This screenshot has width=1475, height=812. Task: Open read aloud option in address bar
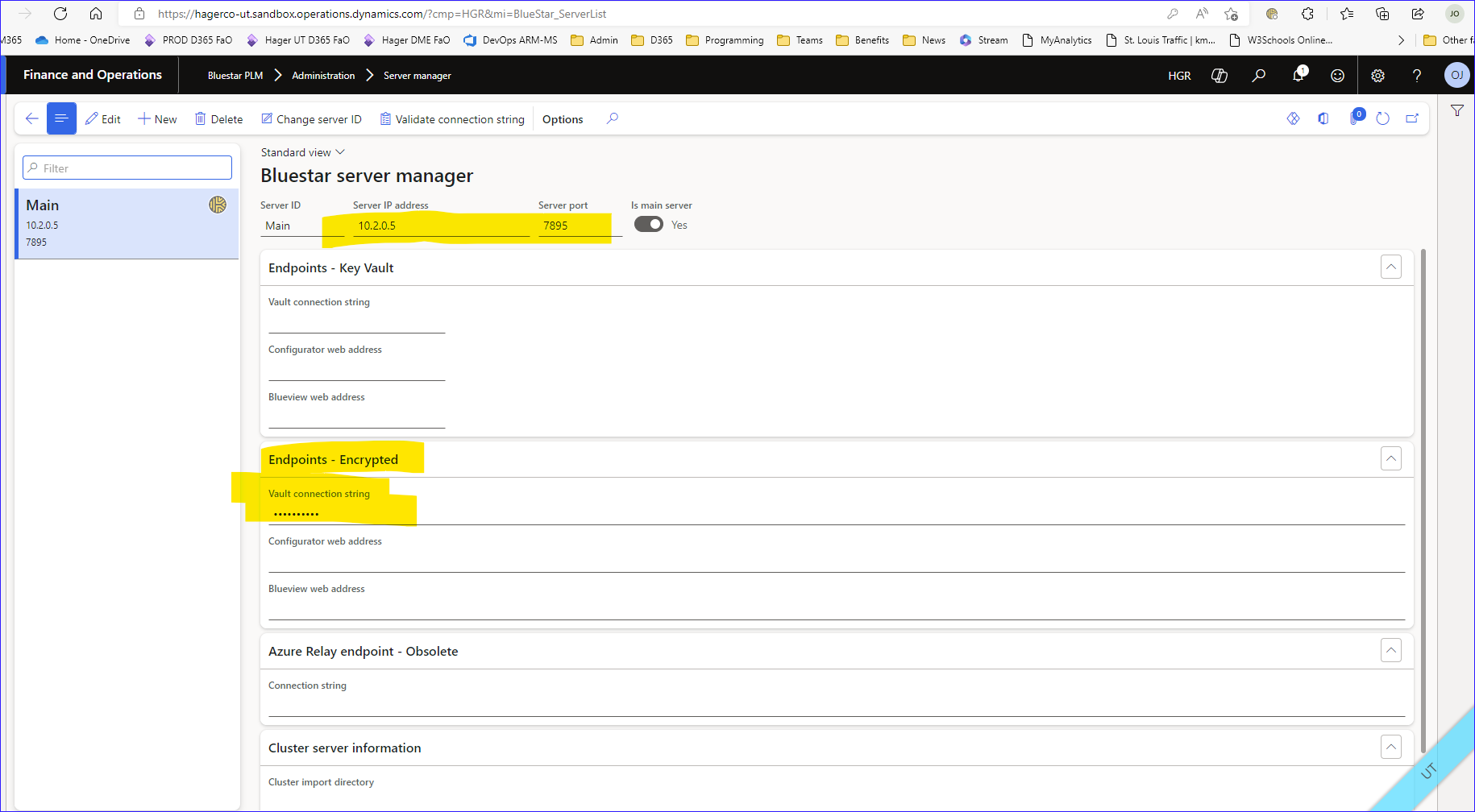tap(1202, 14)
